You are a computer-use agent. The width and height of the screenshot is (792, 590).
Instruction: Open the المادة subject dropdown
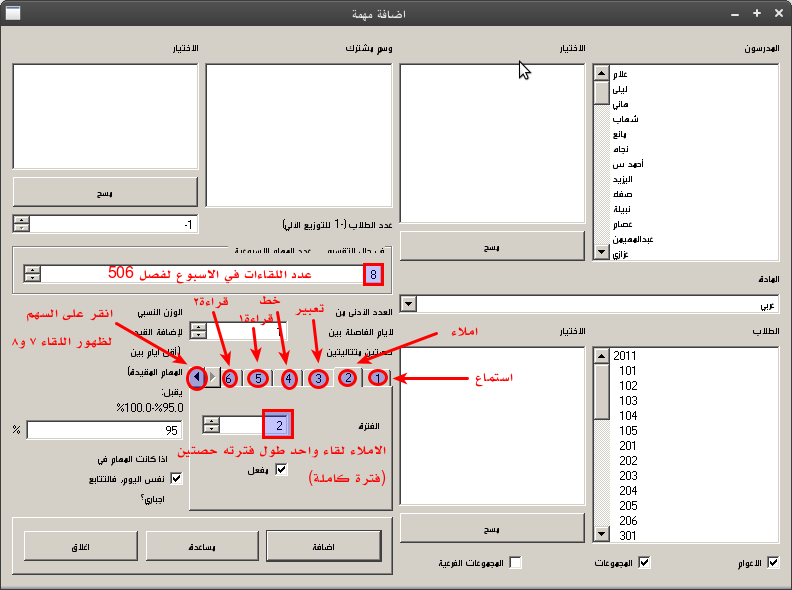pos(408,302)
